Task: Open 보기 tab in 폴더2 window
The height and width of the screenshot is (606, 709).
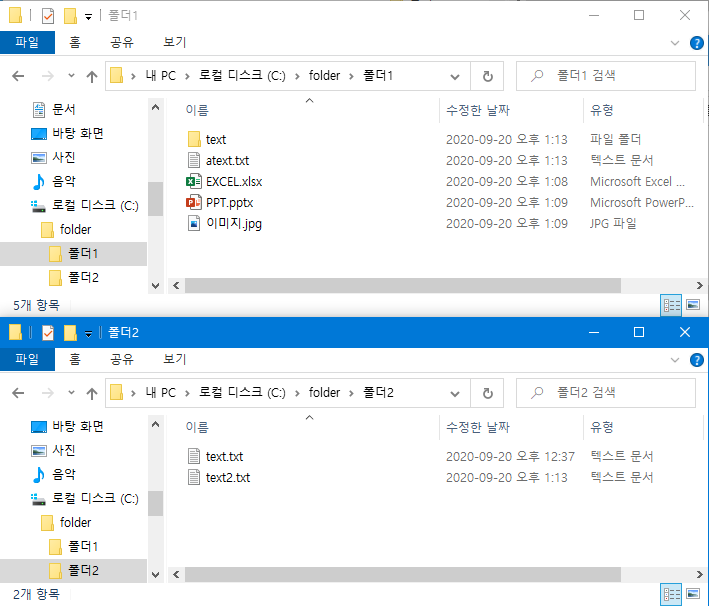Action: (x=175, y=360)
